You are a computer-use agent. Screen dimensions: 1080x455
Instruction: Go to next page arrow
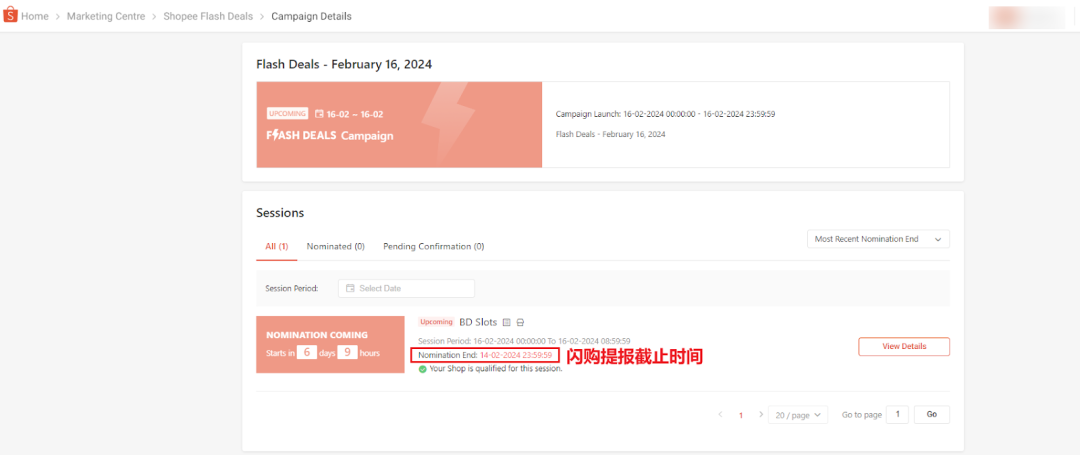(760, 414)
